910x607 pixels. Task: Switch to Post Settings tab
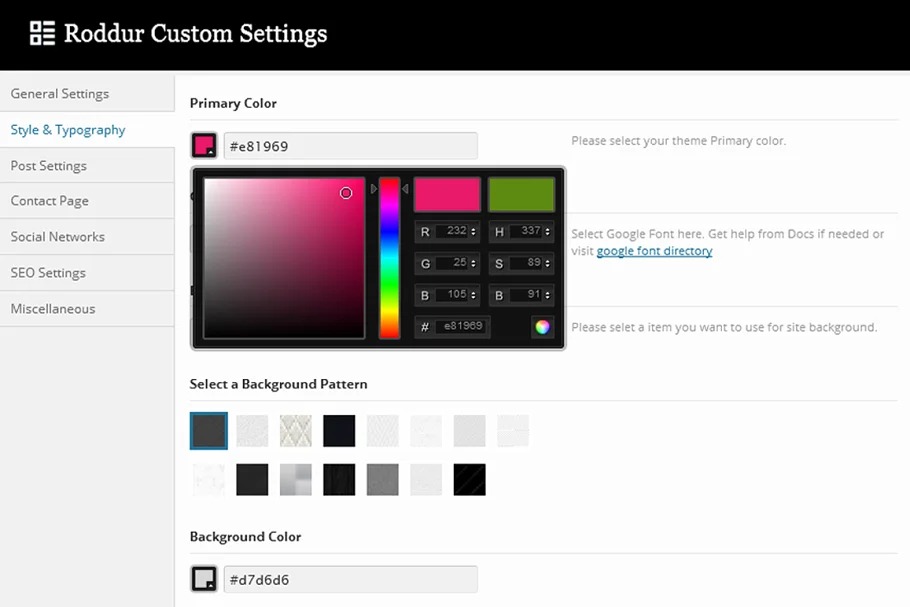coord(49,166)
